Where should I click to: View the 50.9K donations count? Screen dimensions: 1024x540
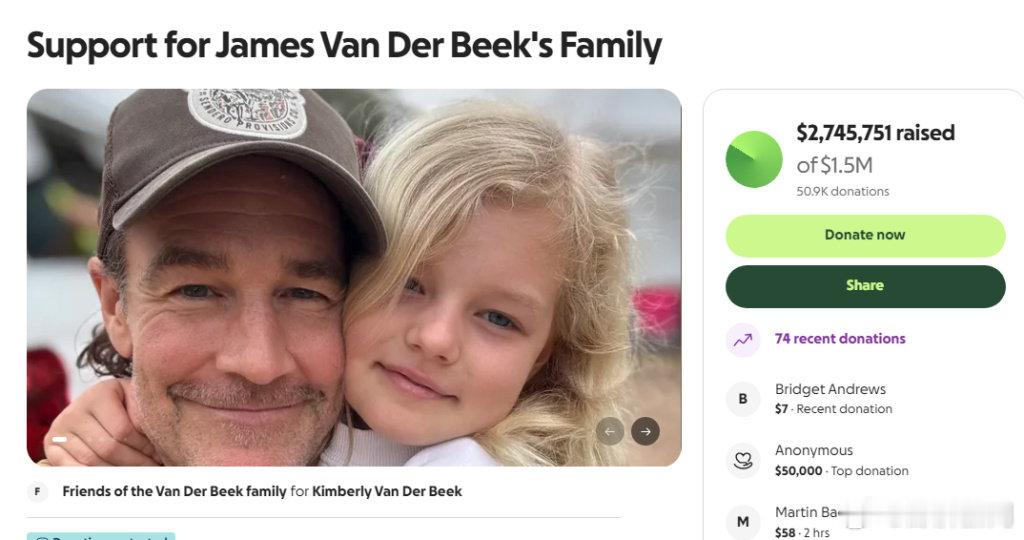[x=842, y=191]
